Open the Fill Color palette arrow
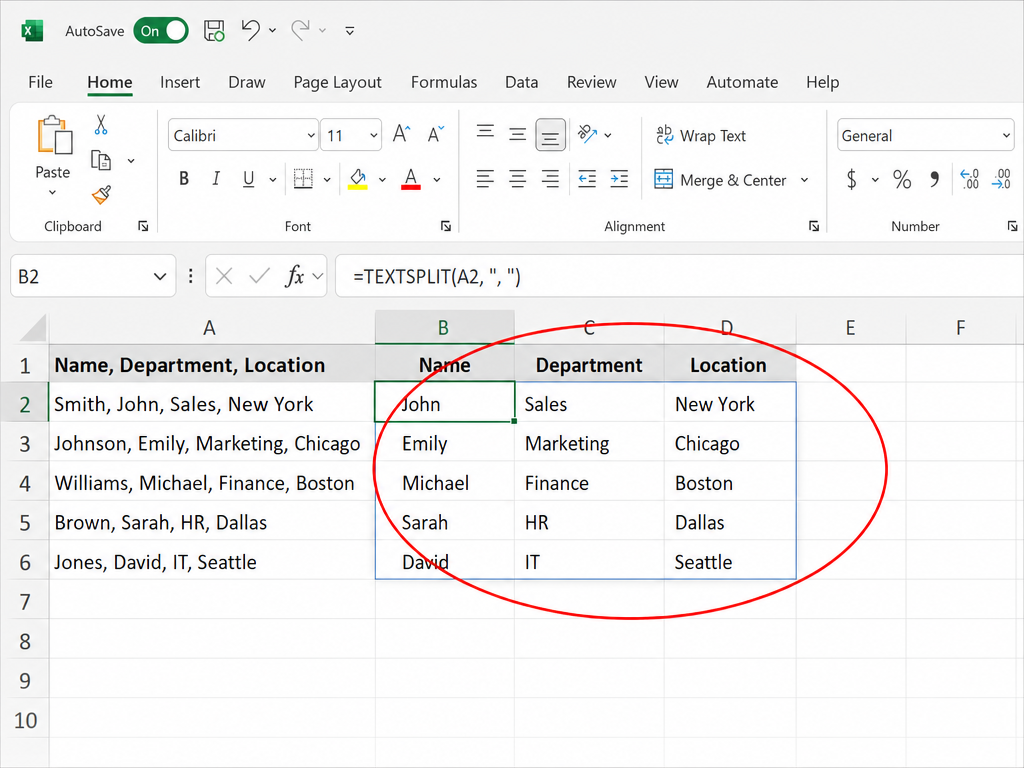Screen dimensions: 1024x768 click(x=382, y=180)
